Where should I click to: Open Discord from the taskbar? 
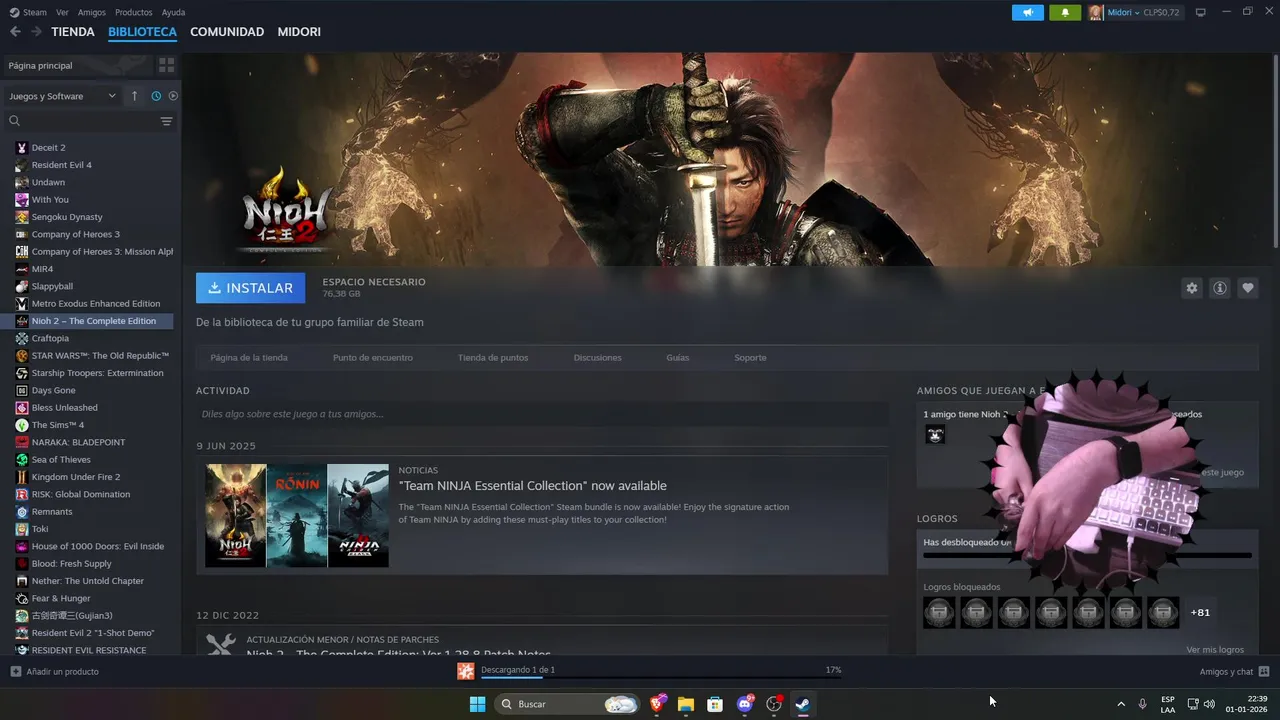tap(744, 704)
